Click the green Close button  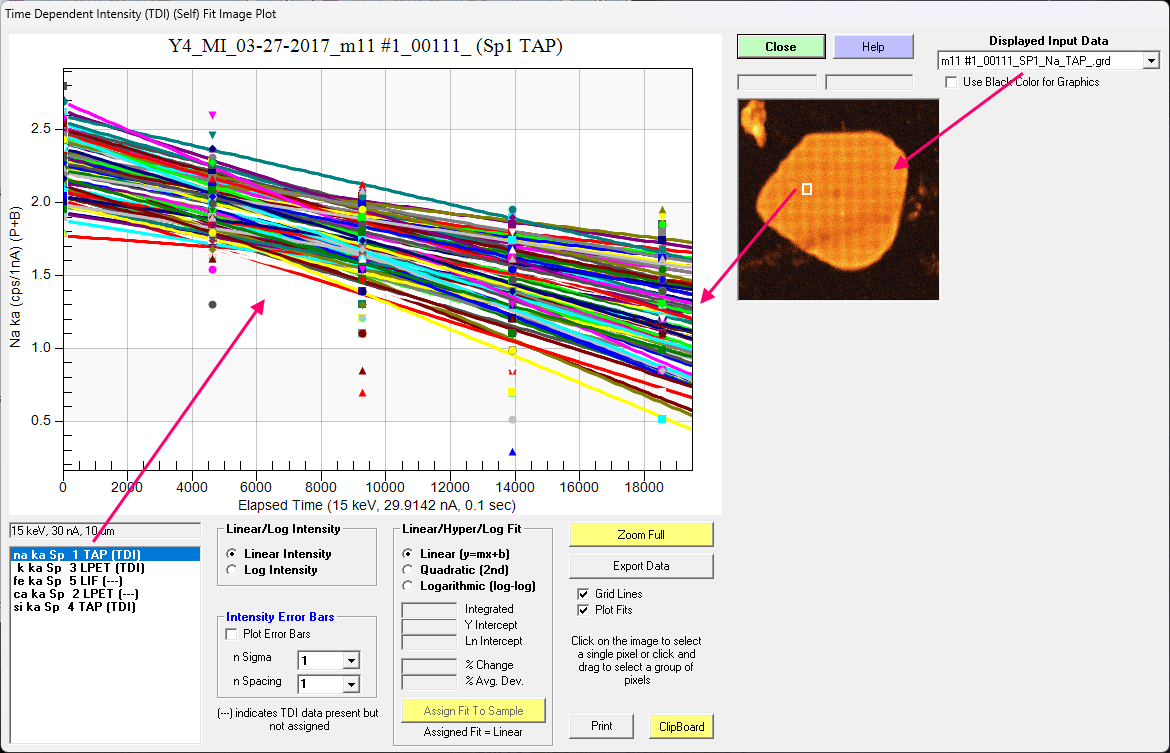pyautogui.click(x=780, y=47)
